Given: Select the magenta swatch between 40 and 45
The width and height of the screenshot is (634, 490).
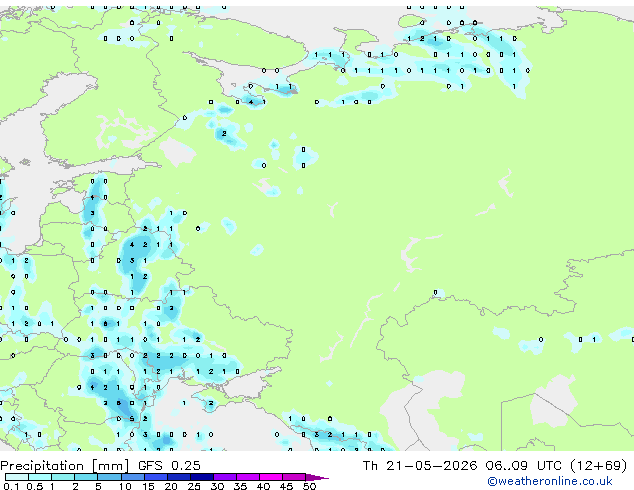Looking at the screenshot, I should [x=271, y=477].
